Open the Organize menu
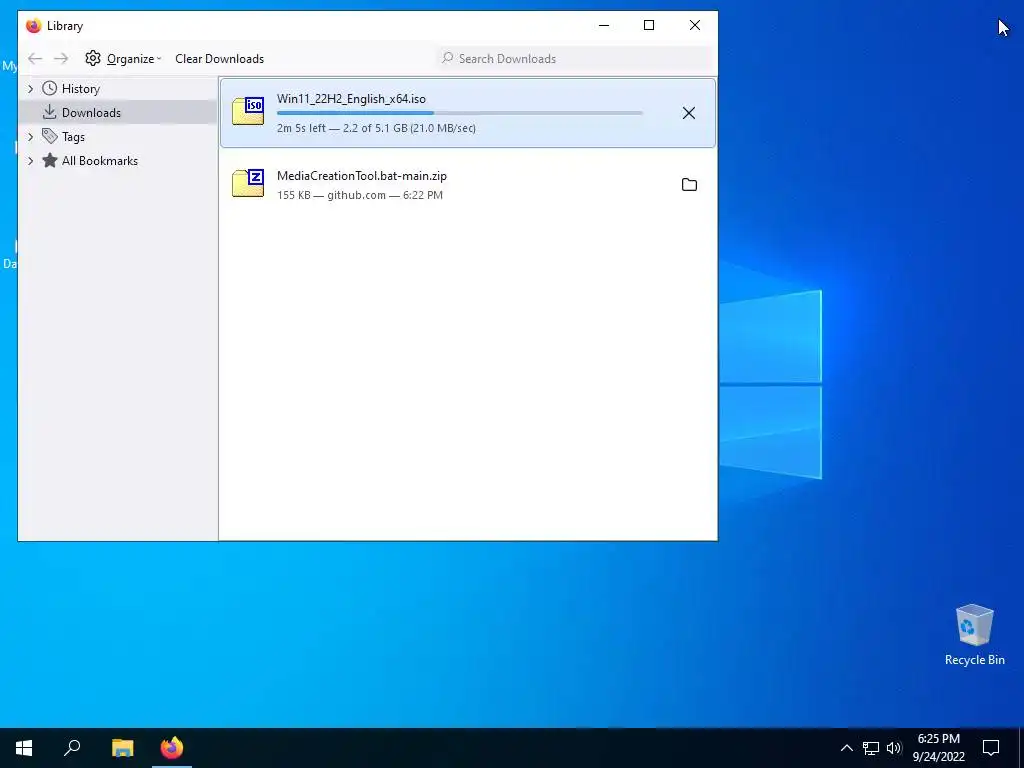The image size is (1024, 768). point(123,59)
